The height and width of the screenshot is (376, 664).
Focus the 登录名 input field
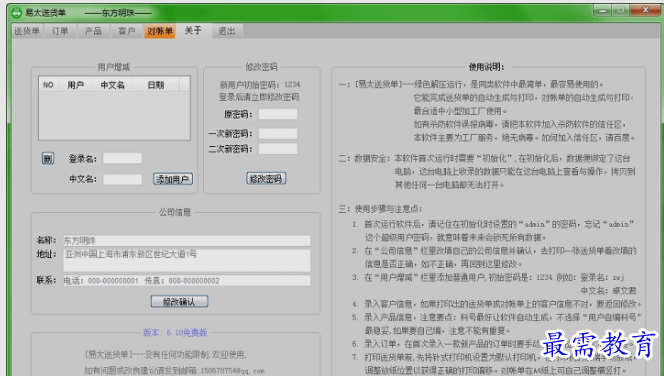point(122,159)
